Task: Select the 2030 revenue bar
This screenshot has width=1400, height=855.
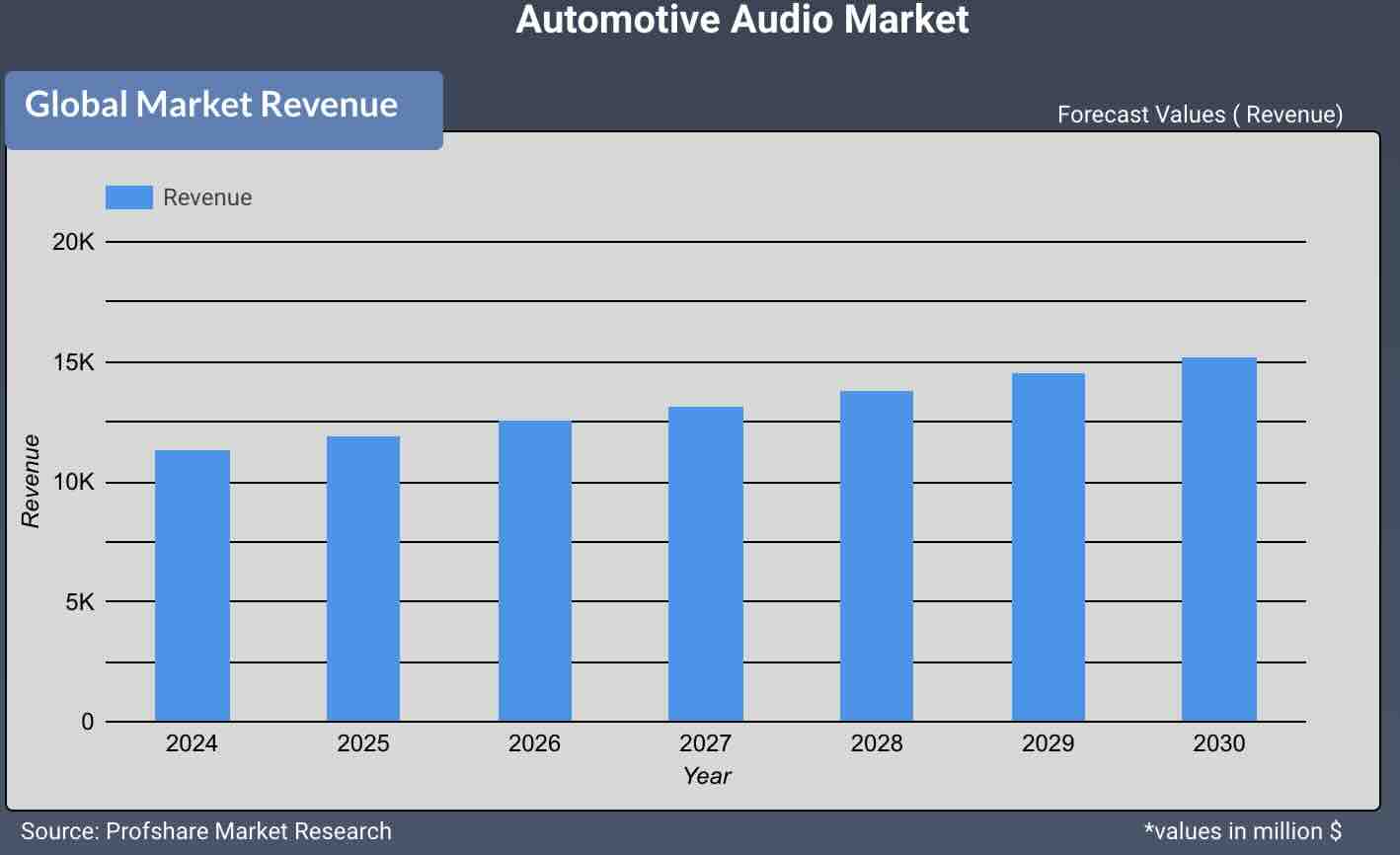Action: click(x=1219, y=539)
